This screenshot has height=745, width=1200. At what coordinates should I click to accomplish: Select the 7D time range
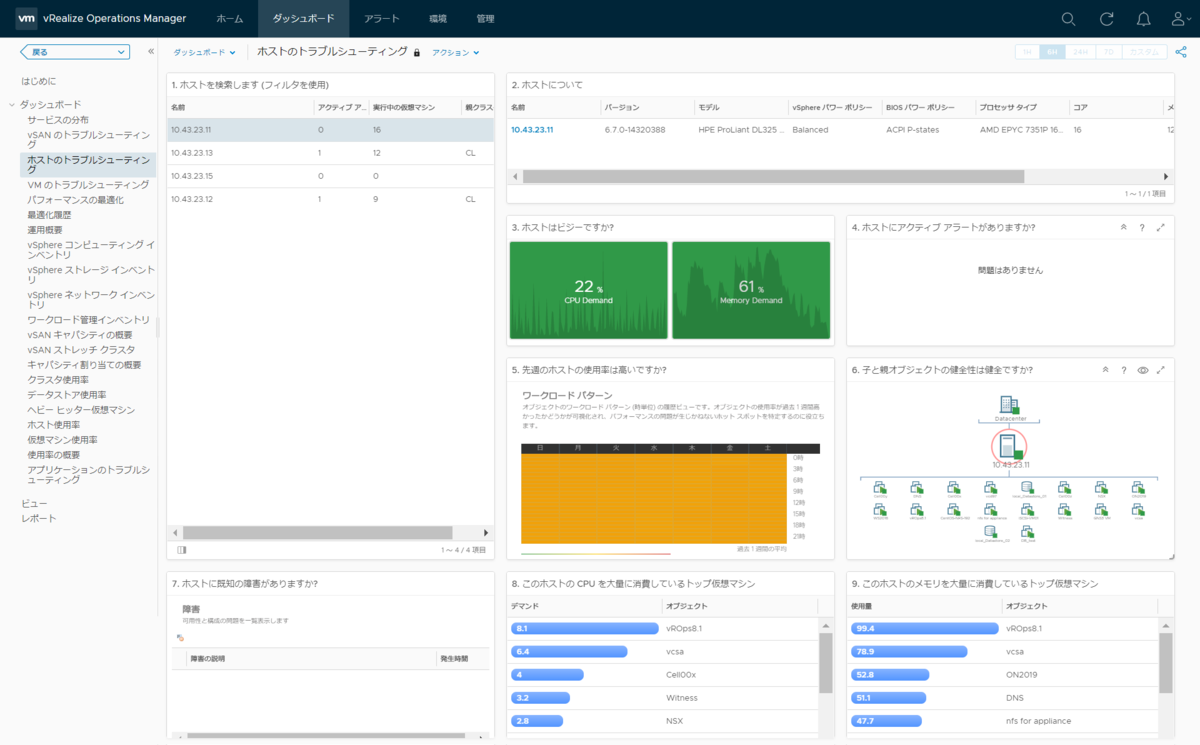1108,52
